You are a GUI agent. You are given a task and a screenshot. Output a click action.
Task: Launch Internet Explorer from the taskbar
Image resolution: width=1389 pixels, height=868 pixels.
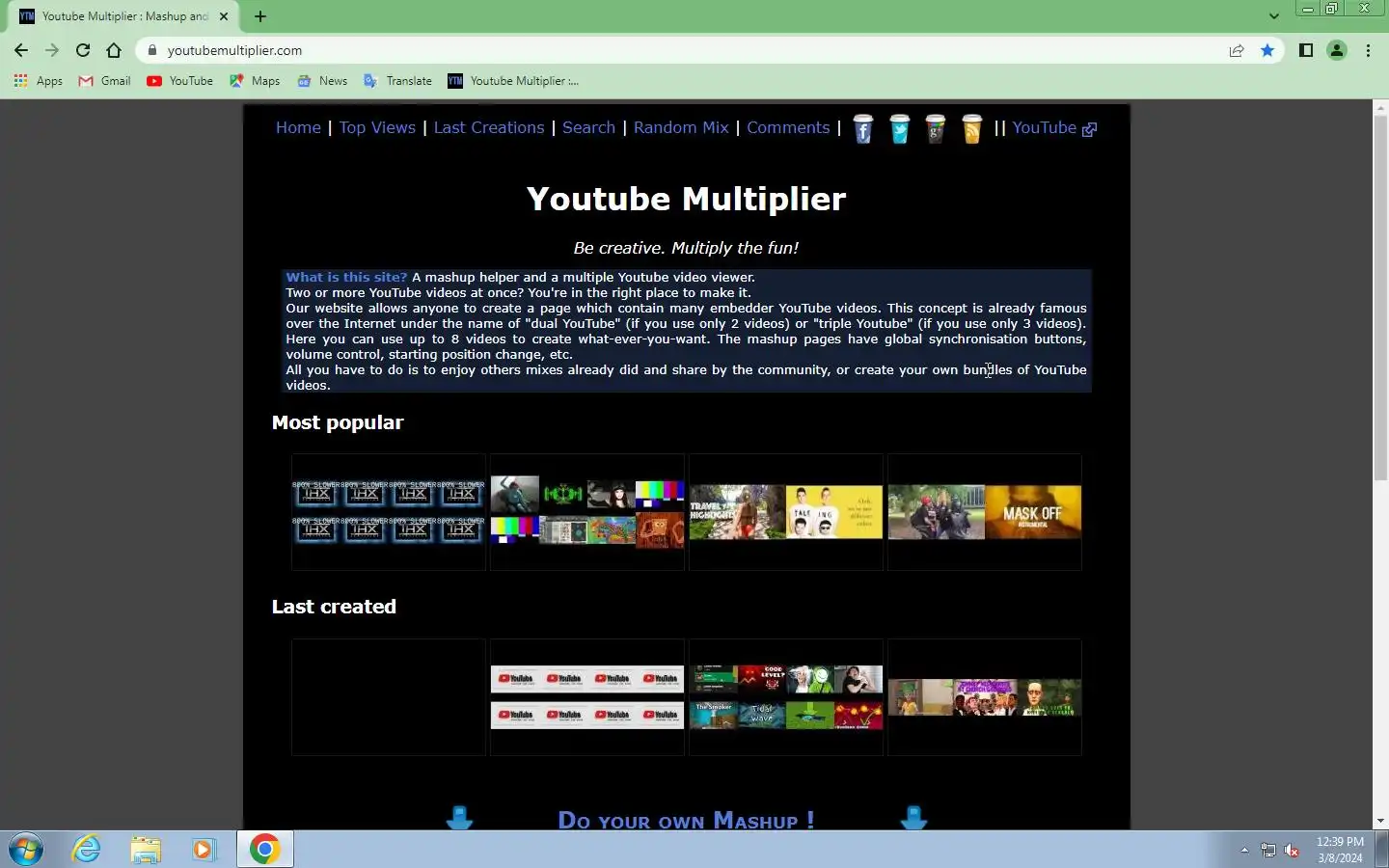(x=87, y=850)
